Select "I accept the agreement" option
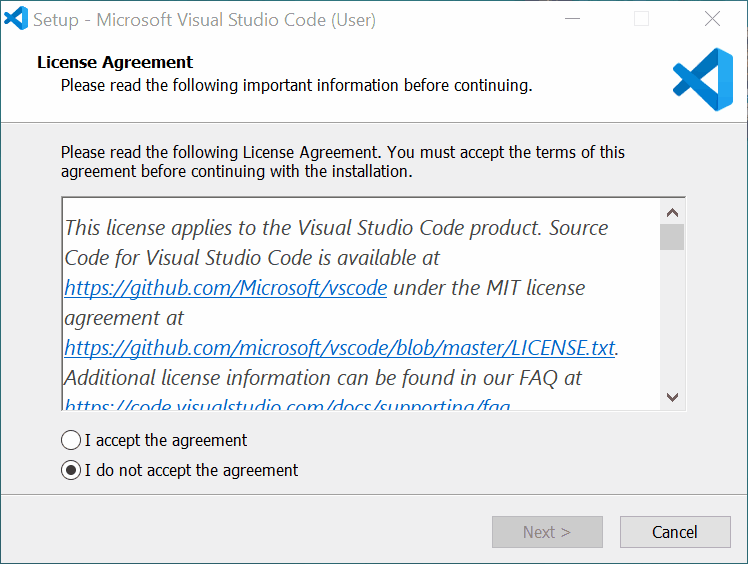 point(71,440)
